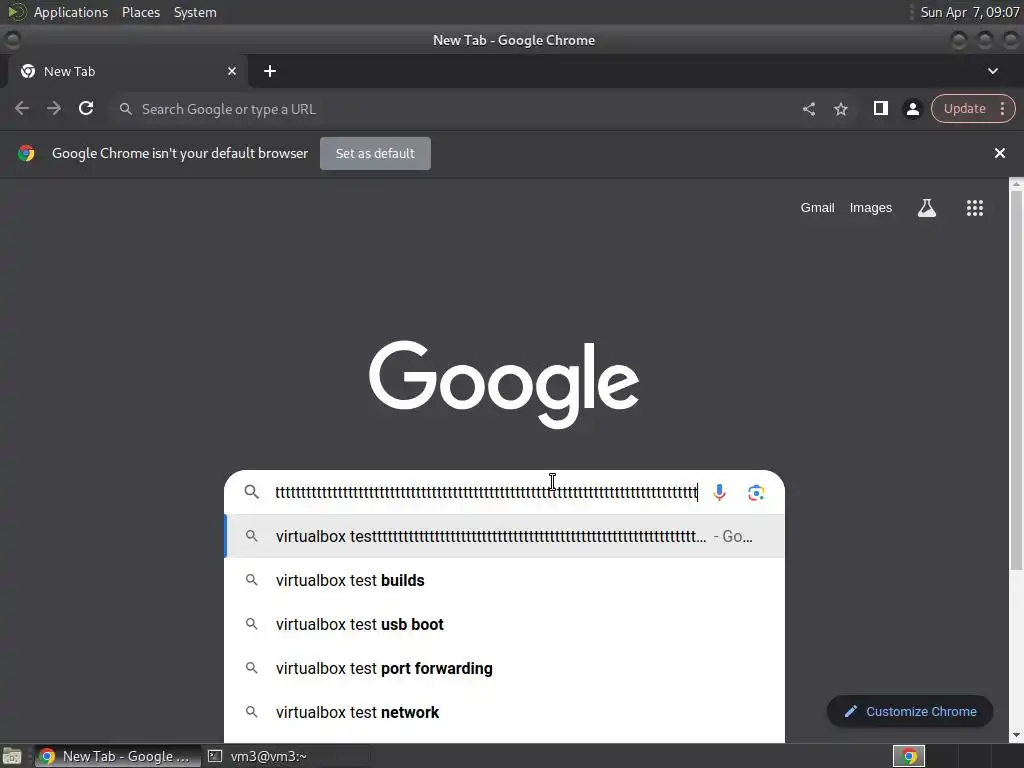Open the Chrome profile avatar
This screenshot has width=1024, height=768.
pyautogui.click(x=913, y=109)
